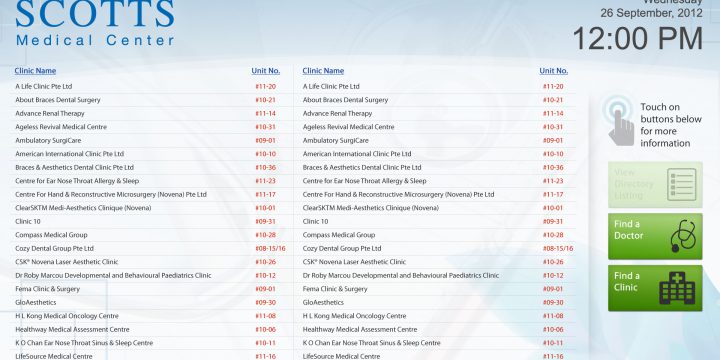Click unit '#11-17' in the right list
Image resolution: width=720 pixels, height=360 pixels.
click(553, 195)
